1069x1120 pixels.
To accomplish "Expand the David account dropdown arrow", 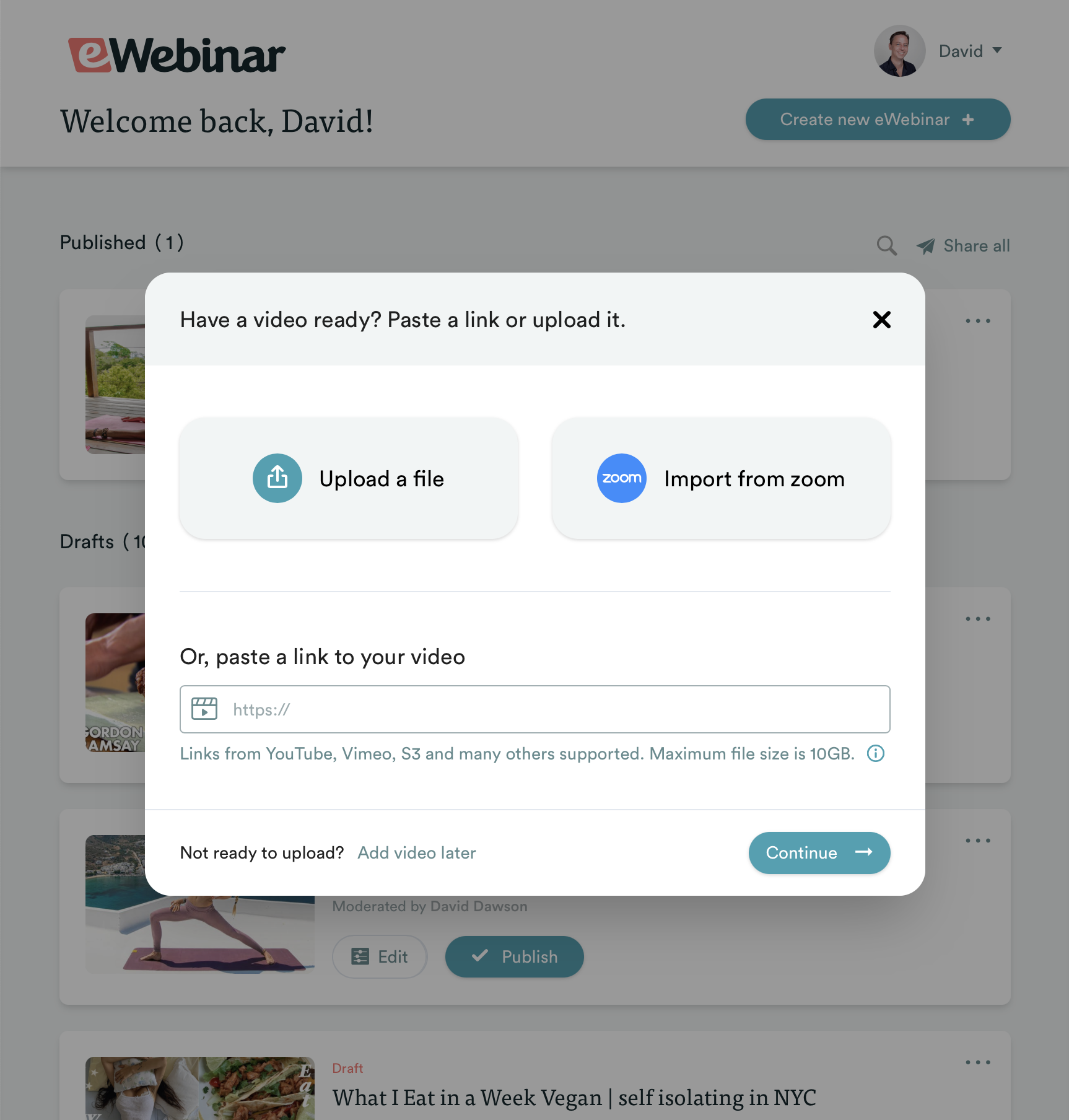I will [x=997, y=50].
